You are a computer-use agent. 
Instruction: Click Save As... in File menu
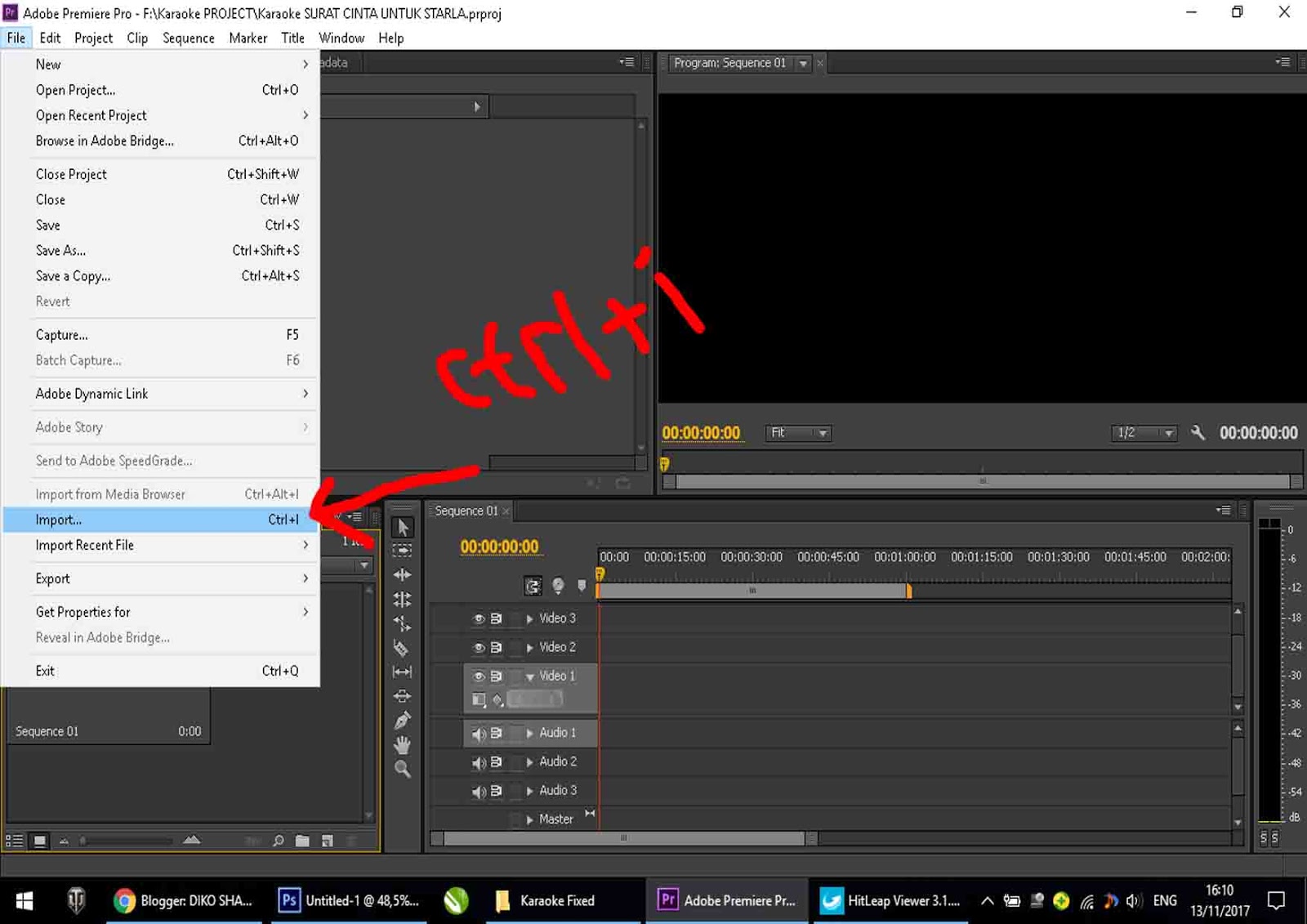pos(160,250)
